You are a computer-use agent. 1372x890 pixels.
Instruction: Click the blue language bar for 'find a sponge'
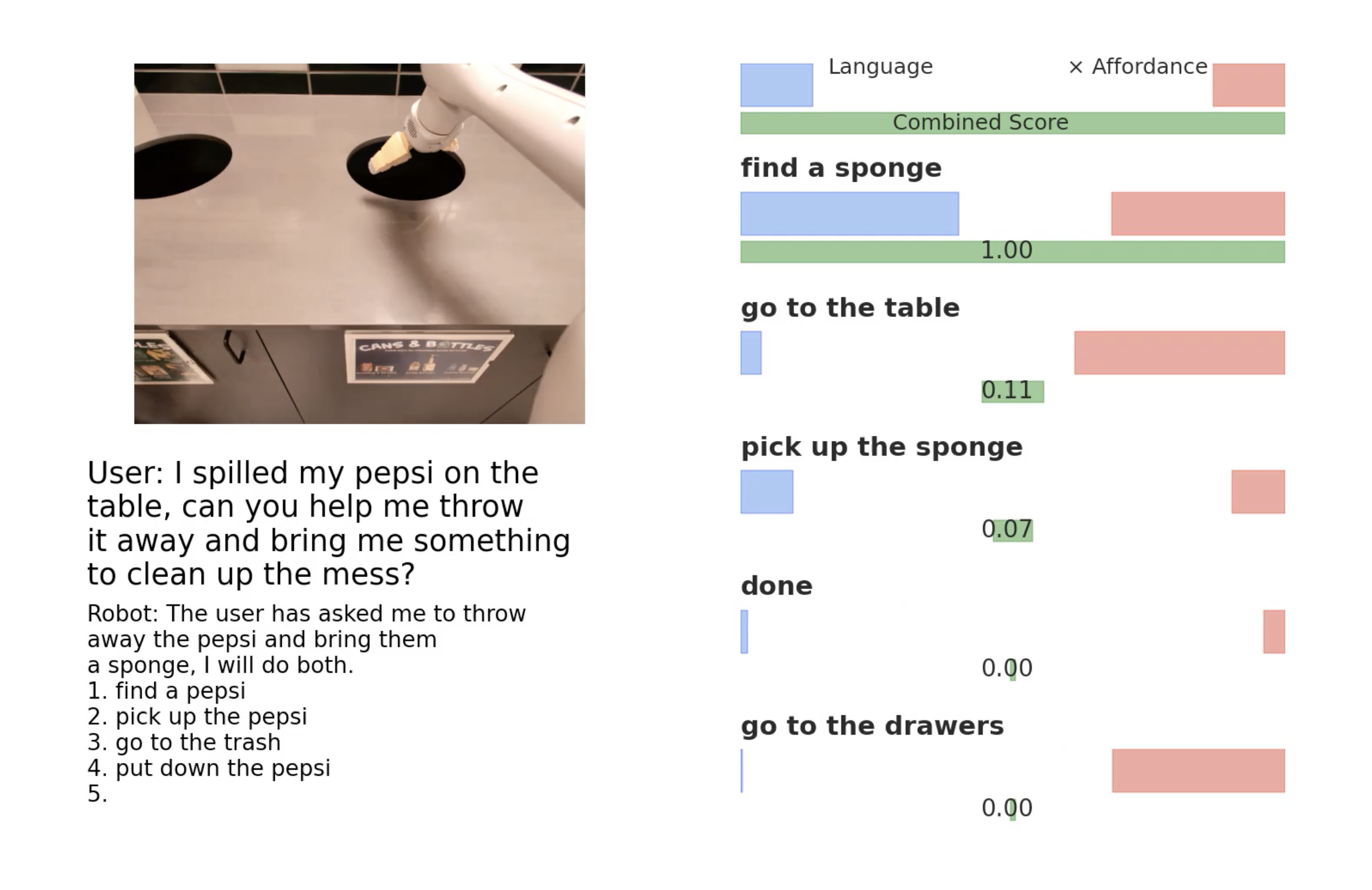849,214
